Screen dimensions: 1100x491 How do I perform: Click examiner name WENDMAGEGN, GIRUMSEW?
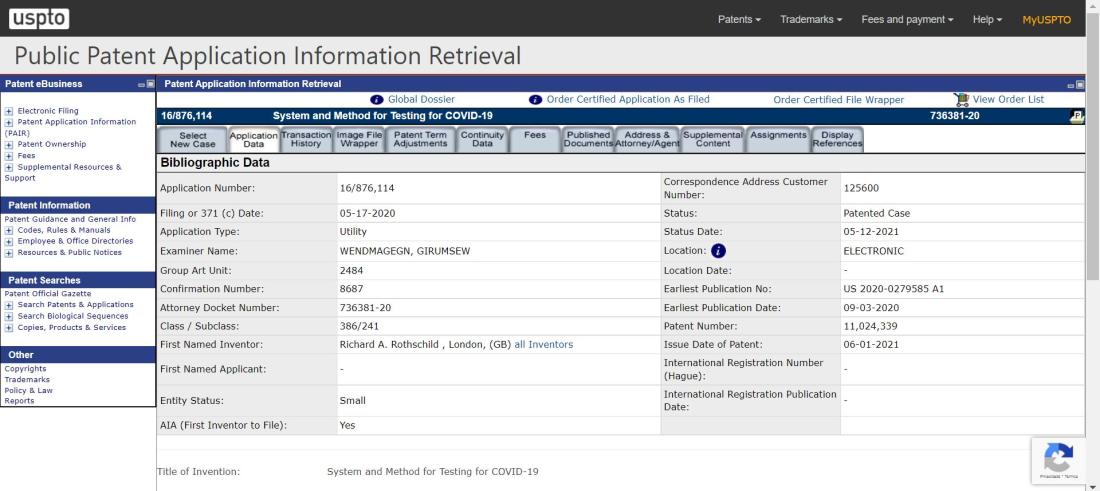[405, 251]
